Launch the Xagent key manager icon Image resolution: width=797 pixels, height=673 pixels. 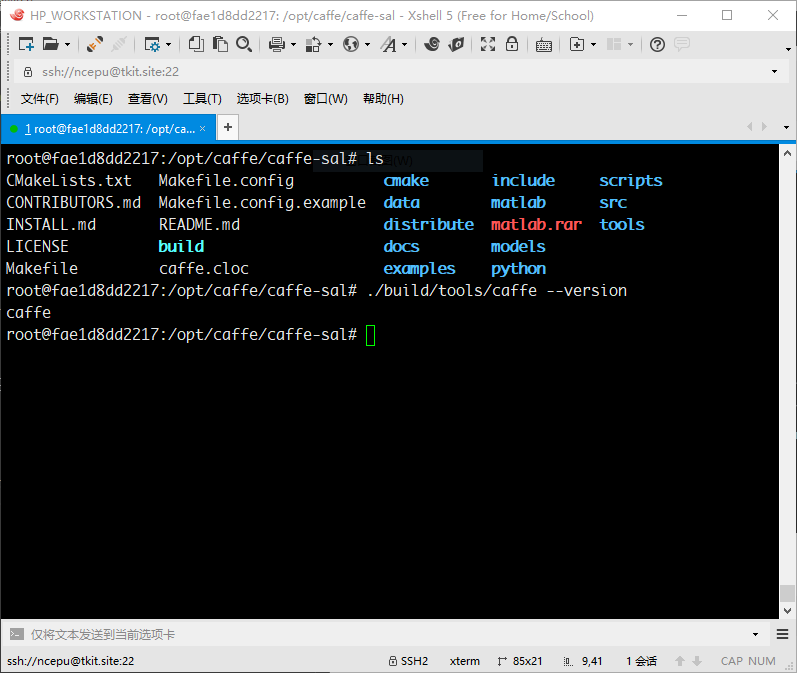[456, 44]
